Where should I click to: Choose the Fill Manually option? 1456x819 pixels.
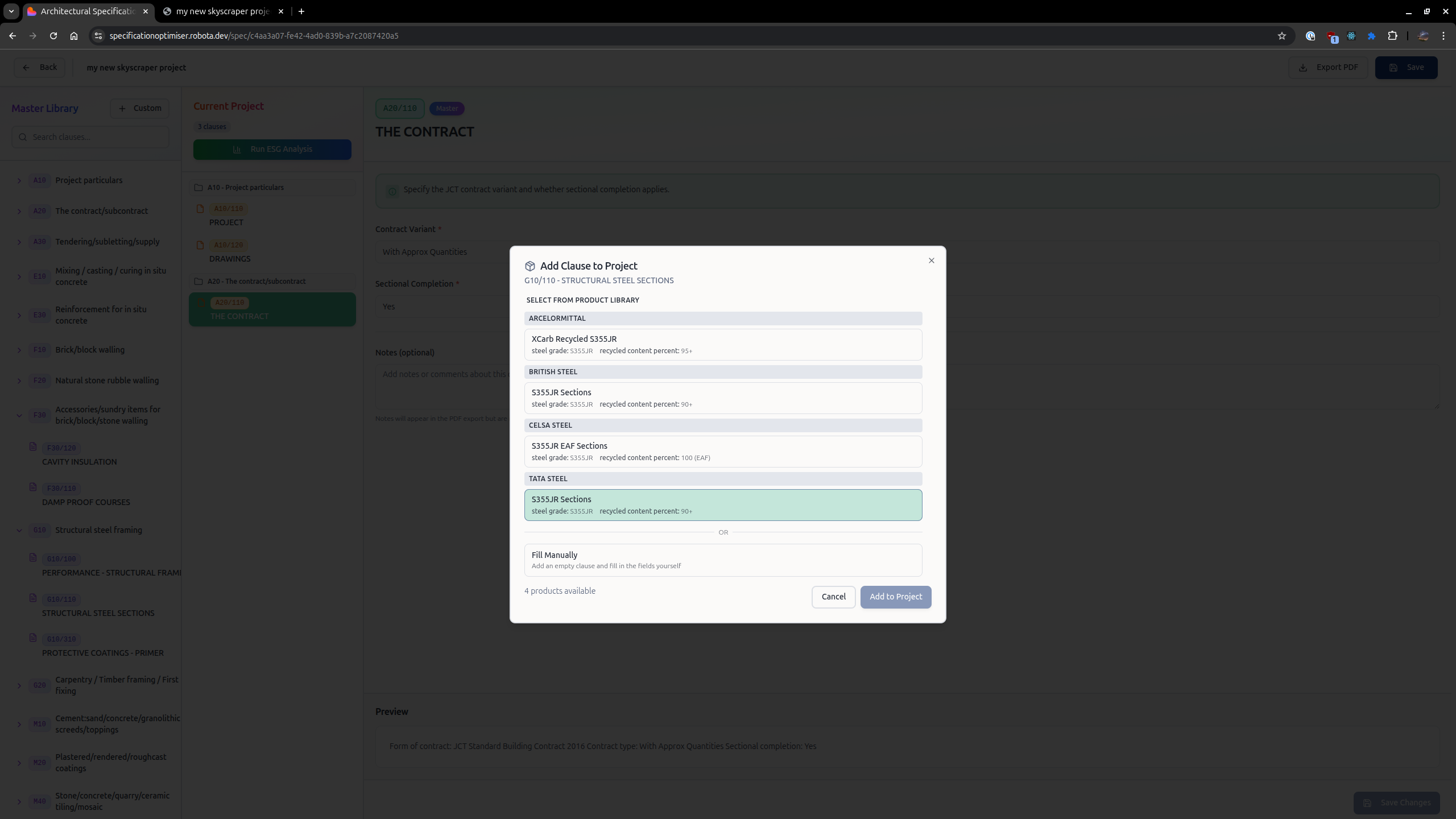(x=722, y=560)
